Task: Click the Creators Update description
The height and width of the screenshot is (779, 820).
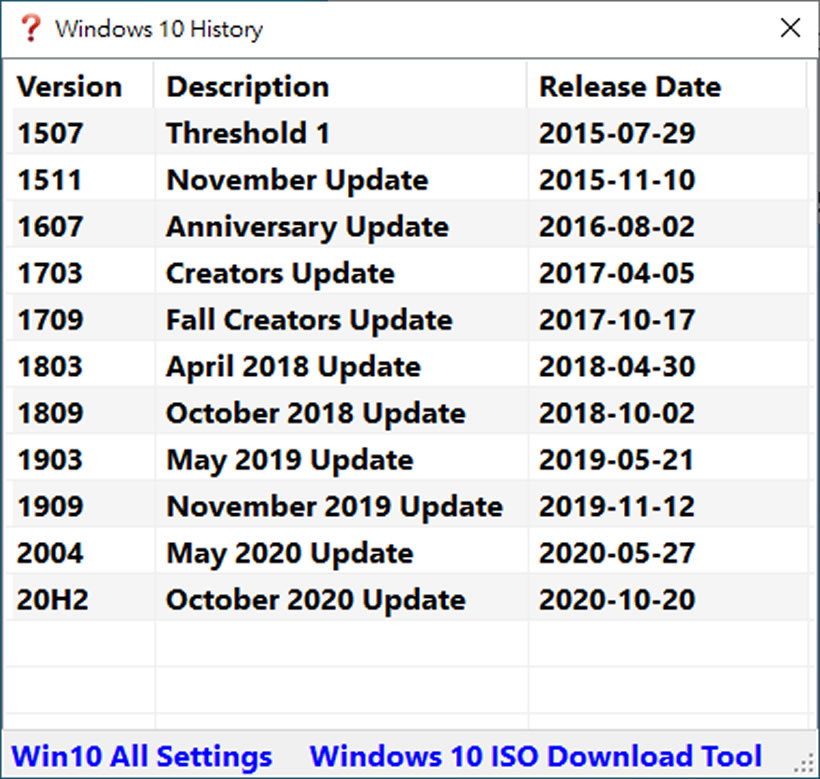Action: click(x=280, y=273)
